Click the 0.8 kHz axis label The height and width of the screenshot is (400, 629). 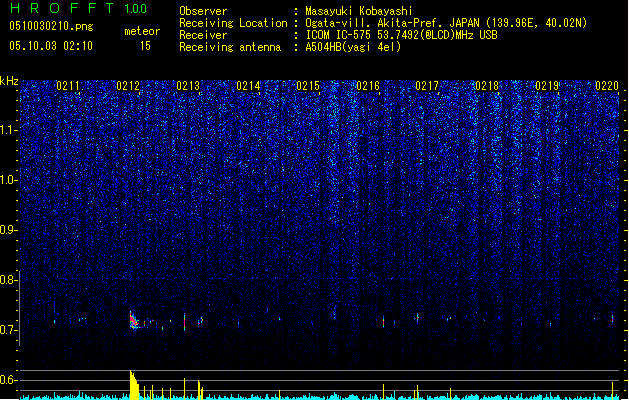[x=8, y=280]
